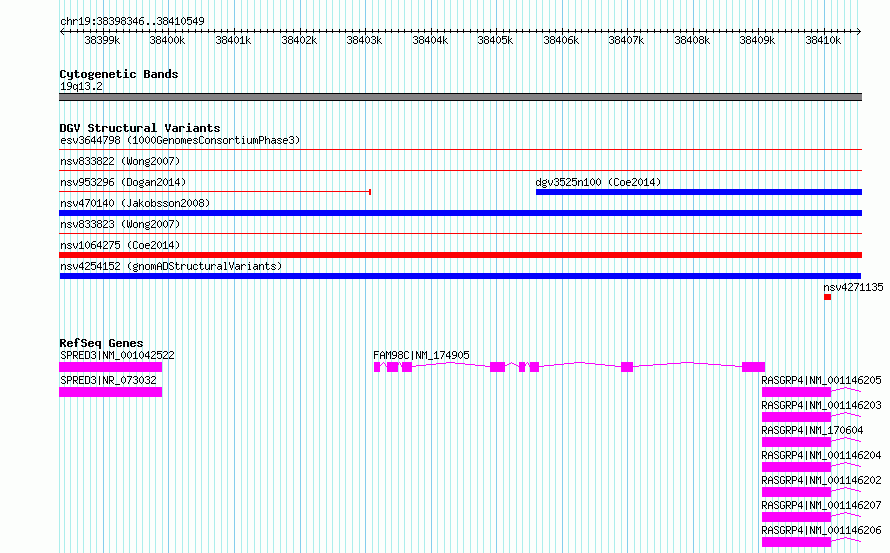890x553 pixels.
Task: Select the SPRED3 NM_001042522 magenta gene bar
Action: click(111, 367)
